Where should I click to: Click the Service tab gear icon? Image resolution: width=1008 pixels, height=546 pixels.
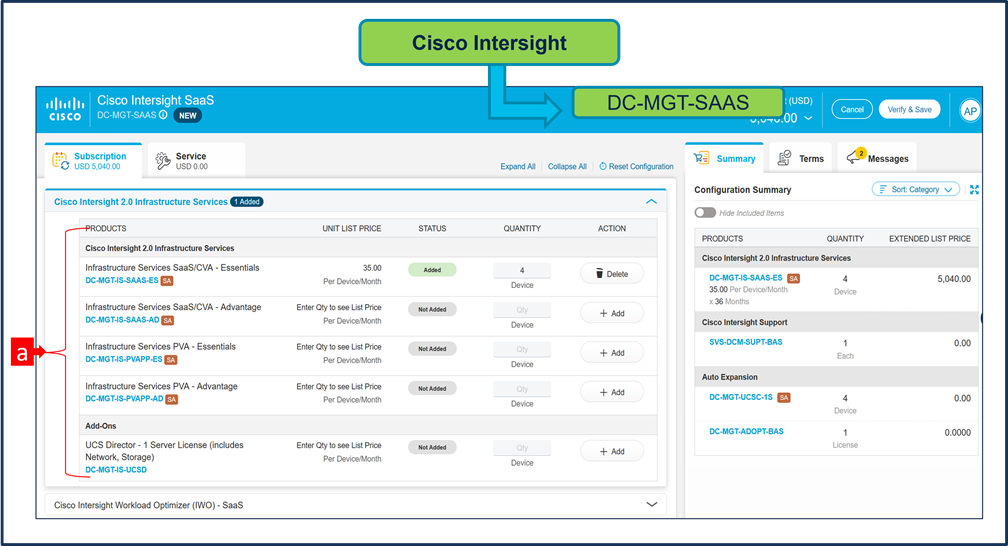click(163, 160)
